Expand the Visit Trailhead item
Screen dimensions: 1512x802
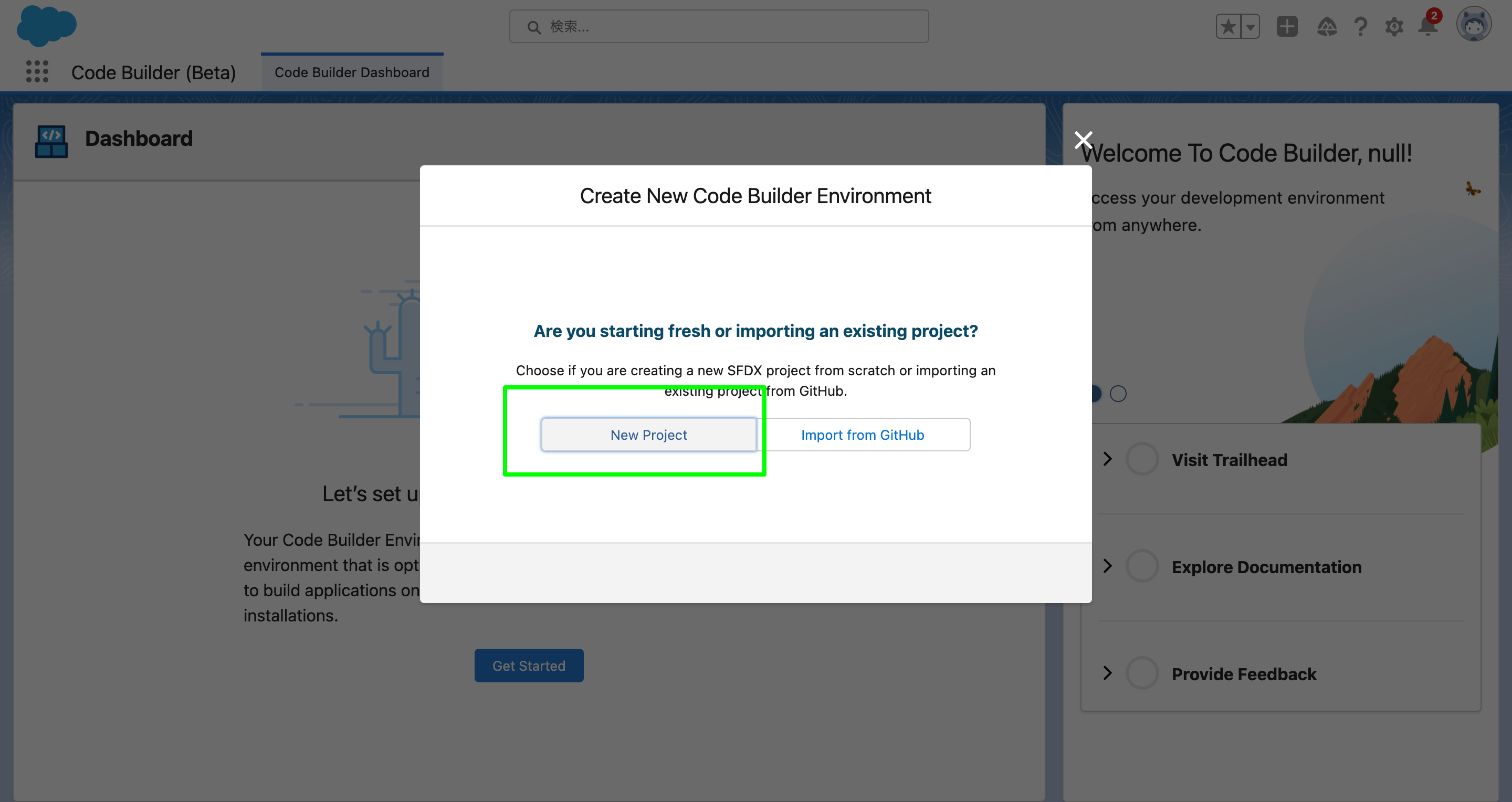tap(1108, 459)
